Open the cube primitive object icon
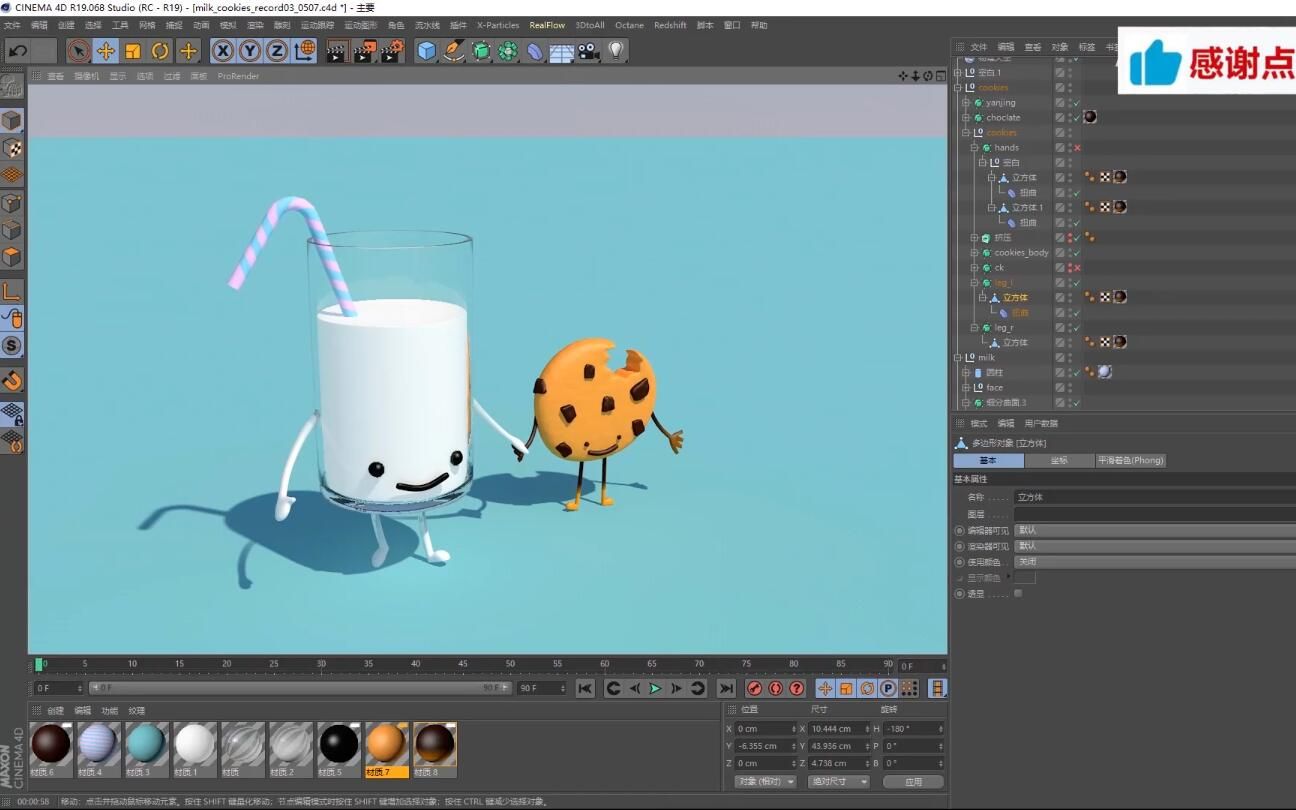This screenshot has height=810, width=1296. click(427, 51)
